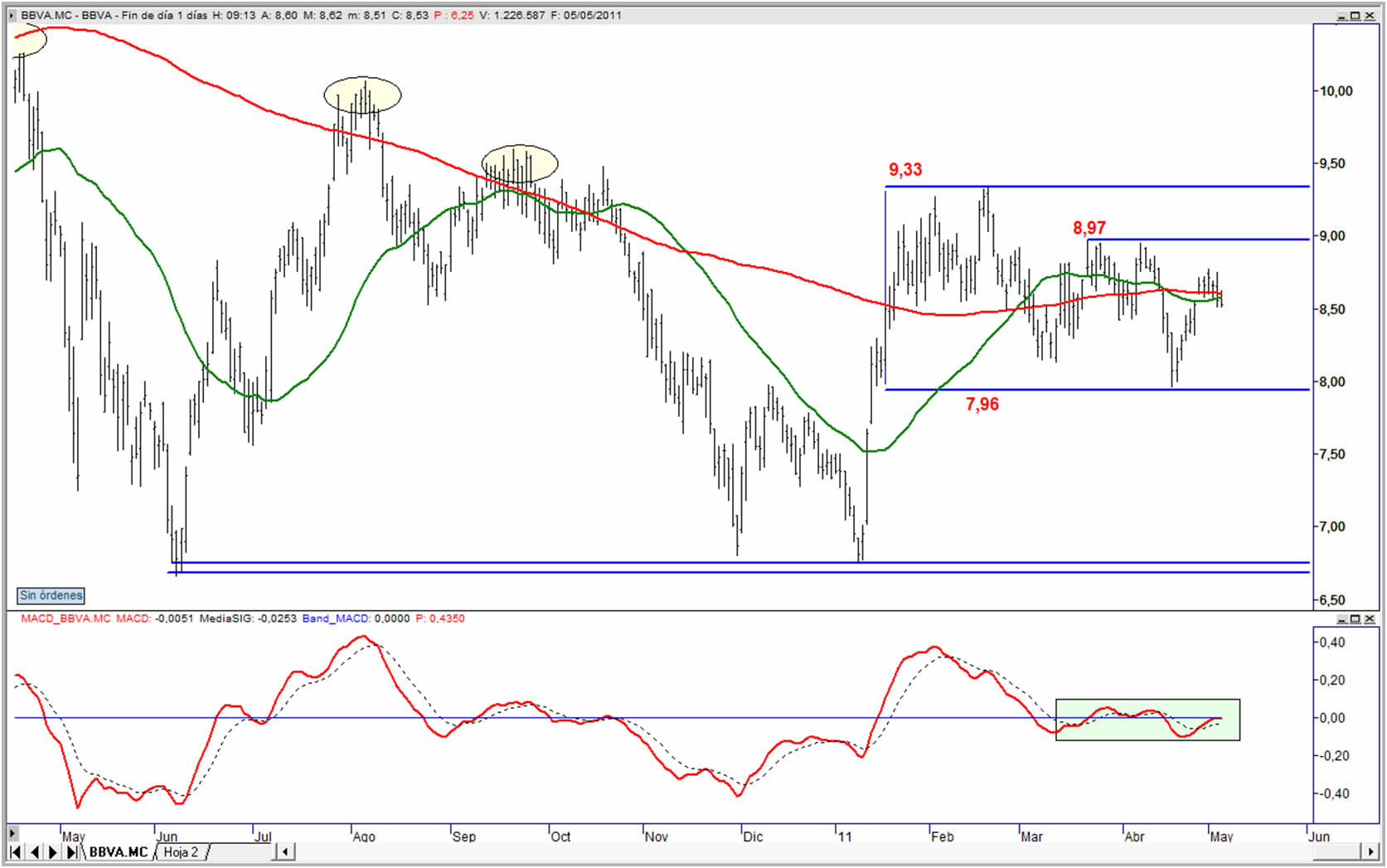
Task: Click the 10,00 price axis label
Action: point(1336,91)
